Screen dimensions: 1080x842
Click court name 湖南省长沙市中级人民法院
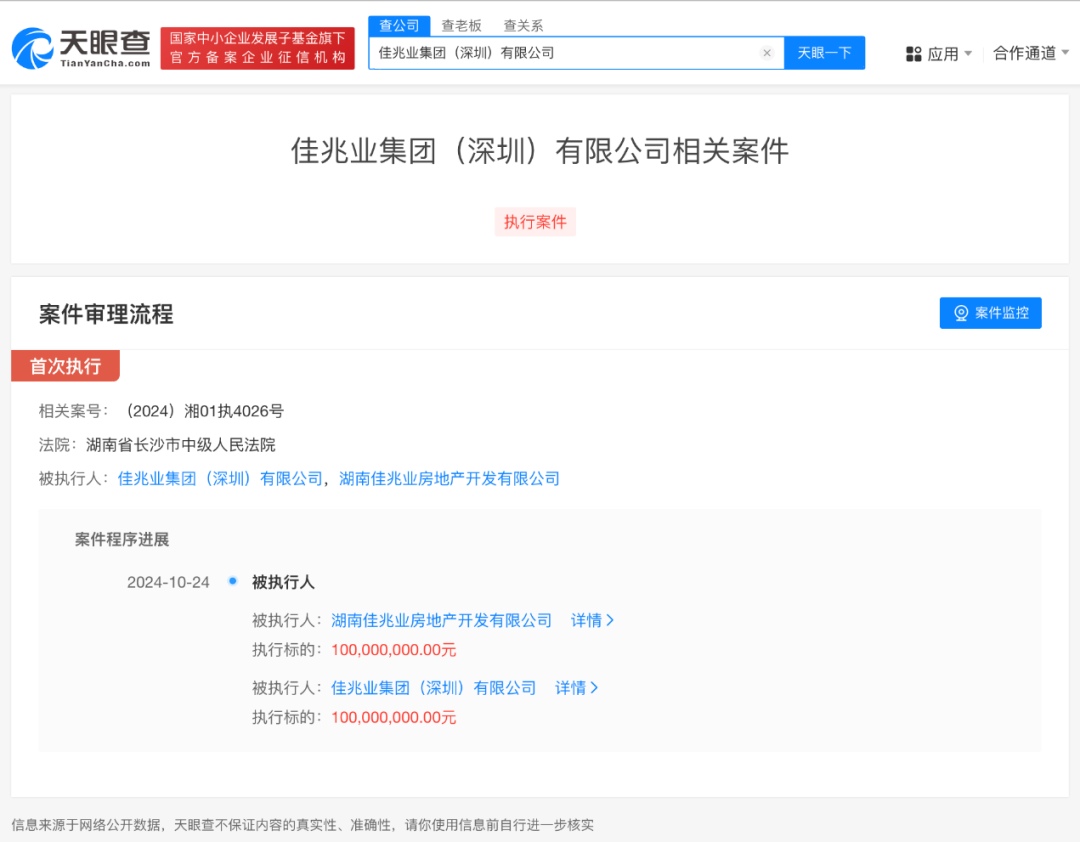coord(180,445)
